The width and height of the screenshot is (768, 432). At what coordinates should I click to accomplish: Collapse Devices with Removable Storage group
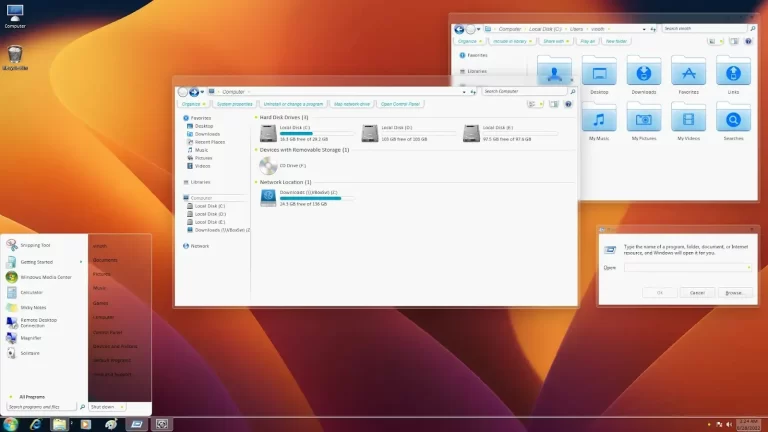click(256, 150)
